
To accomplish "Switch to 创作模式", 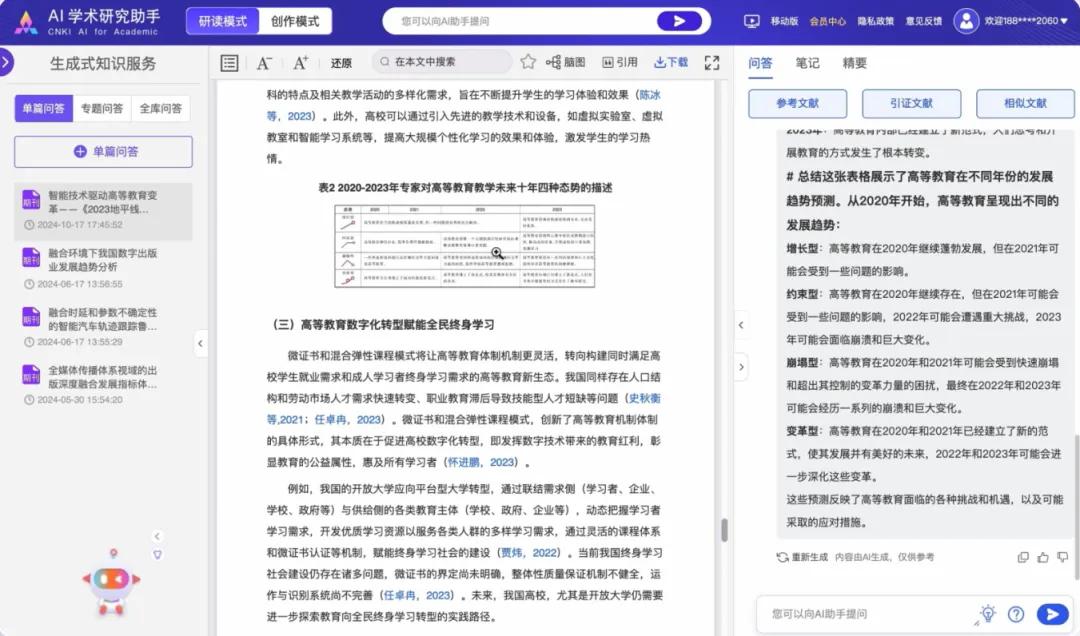I will (x=295, y=21).
